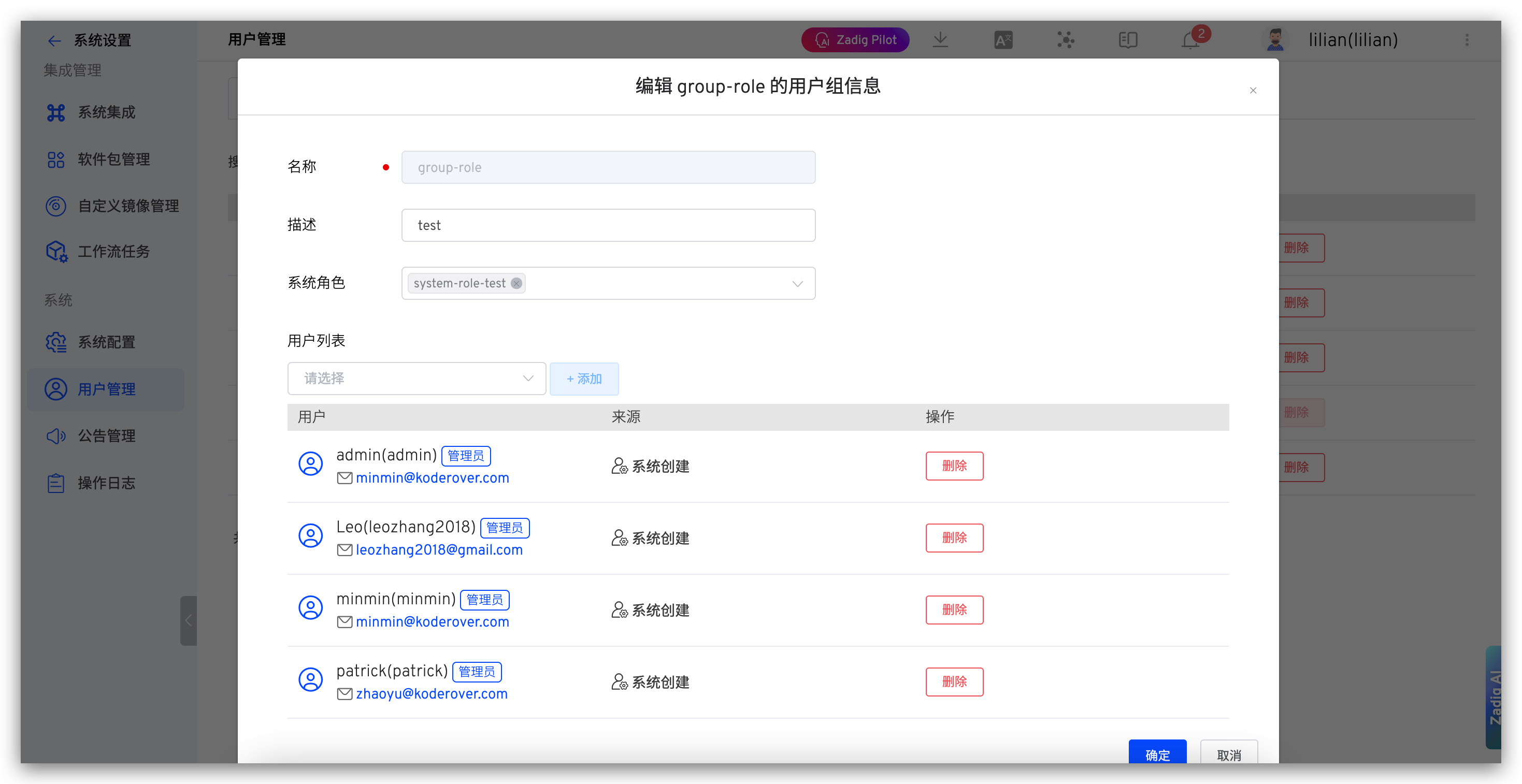Screen dimensions: 1522x784
Task: Open leozhang2018@gmail.com email link
Action: 439,549
